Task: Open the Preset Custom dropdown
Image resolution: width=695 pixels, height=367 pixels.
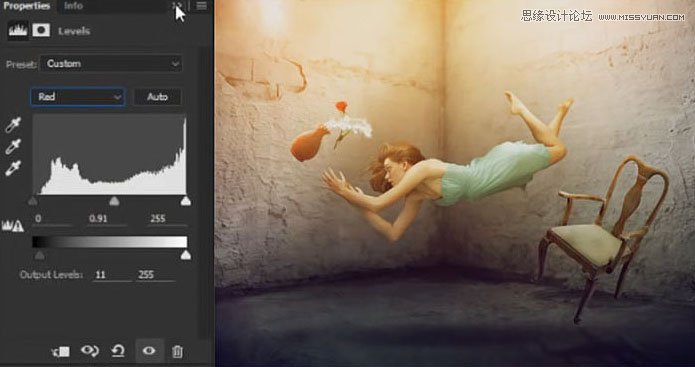Action: click(111, 64)
